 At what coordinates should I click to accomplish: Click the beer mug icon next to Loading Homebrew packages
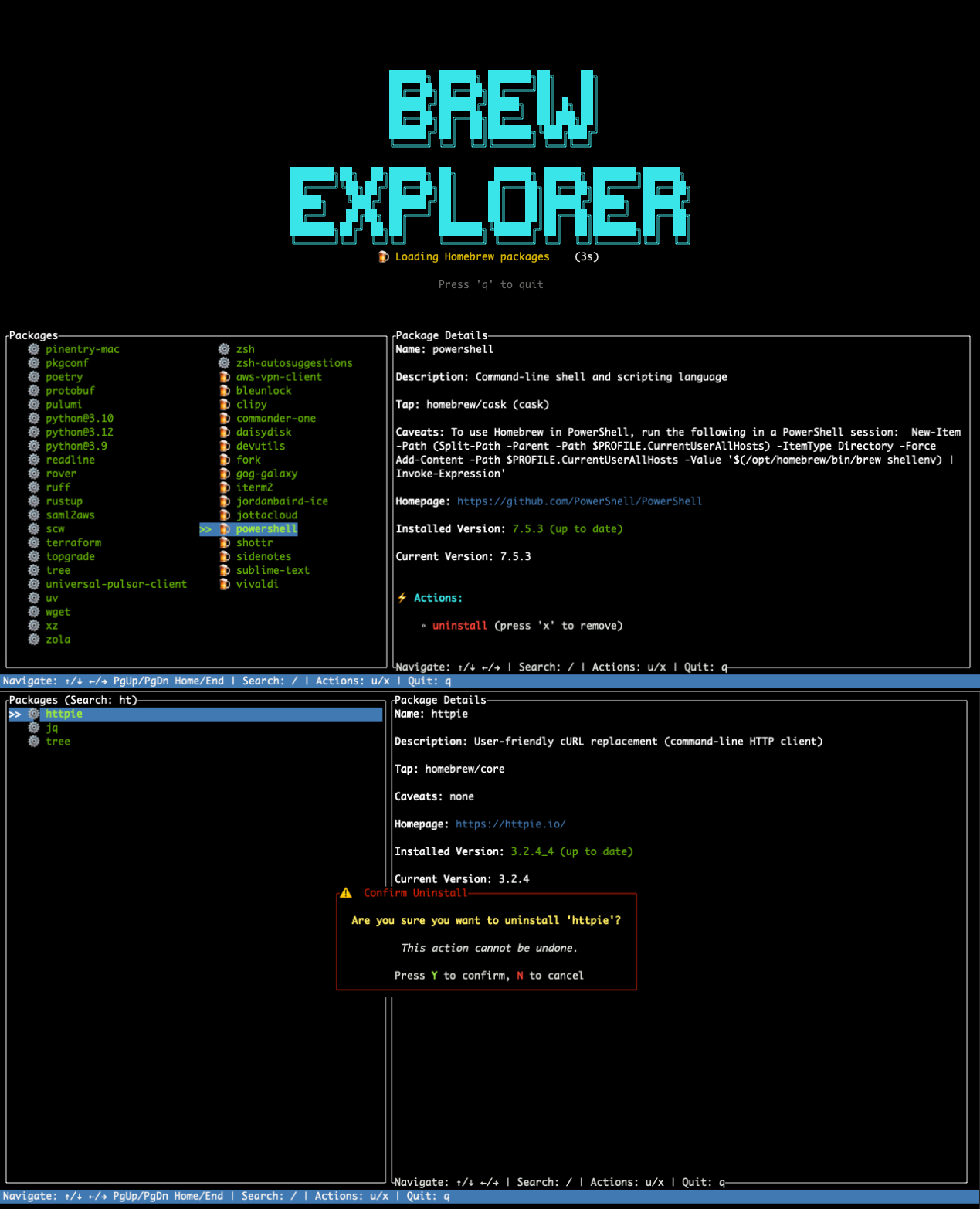coord(384,256)
